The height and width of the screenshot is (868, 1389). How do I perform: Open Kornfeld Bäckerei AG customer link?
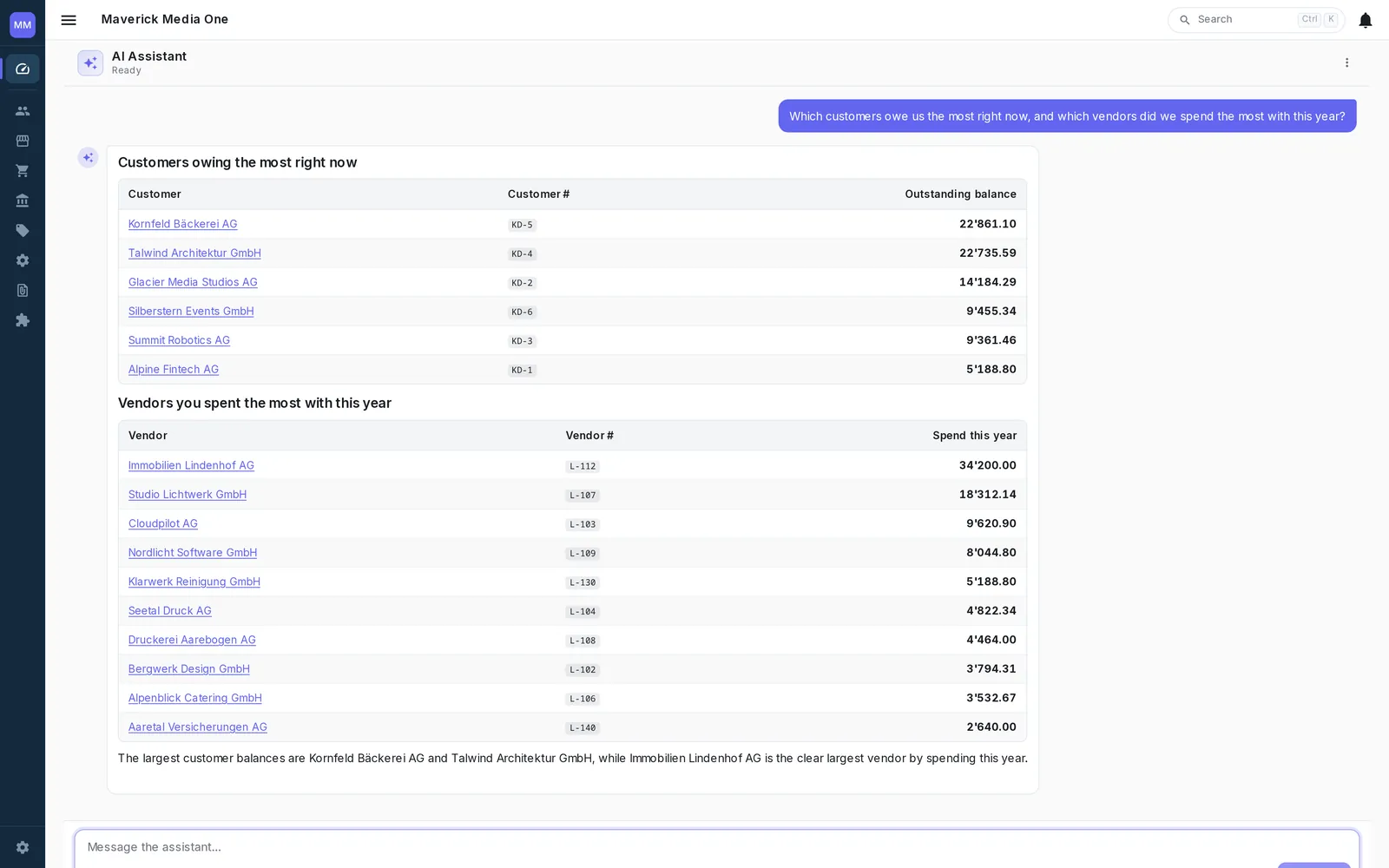tap(182, 224)
